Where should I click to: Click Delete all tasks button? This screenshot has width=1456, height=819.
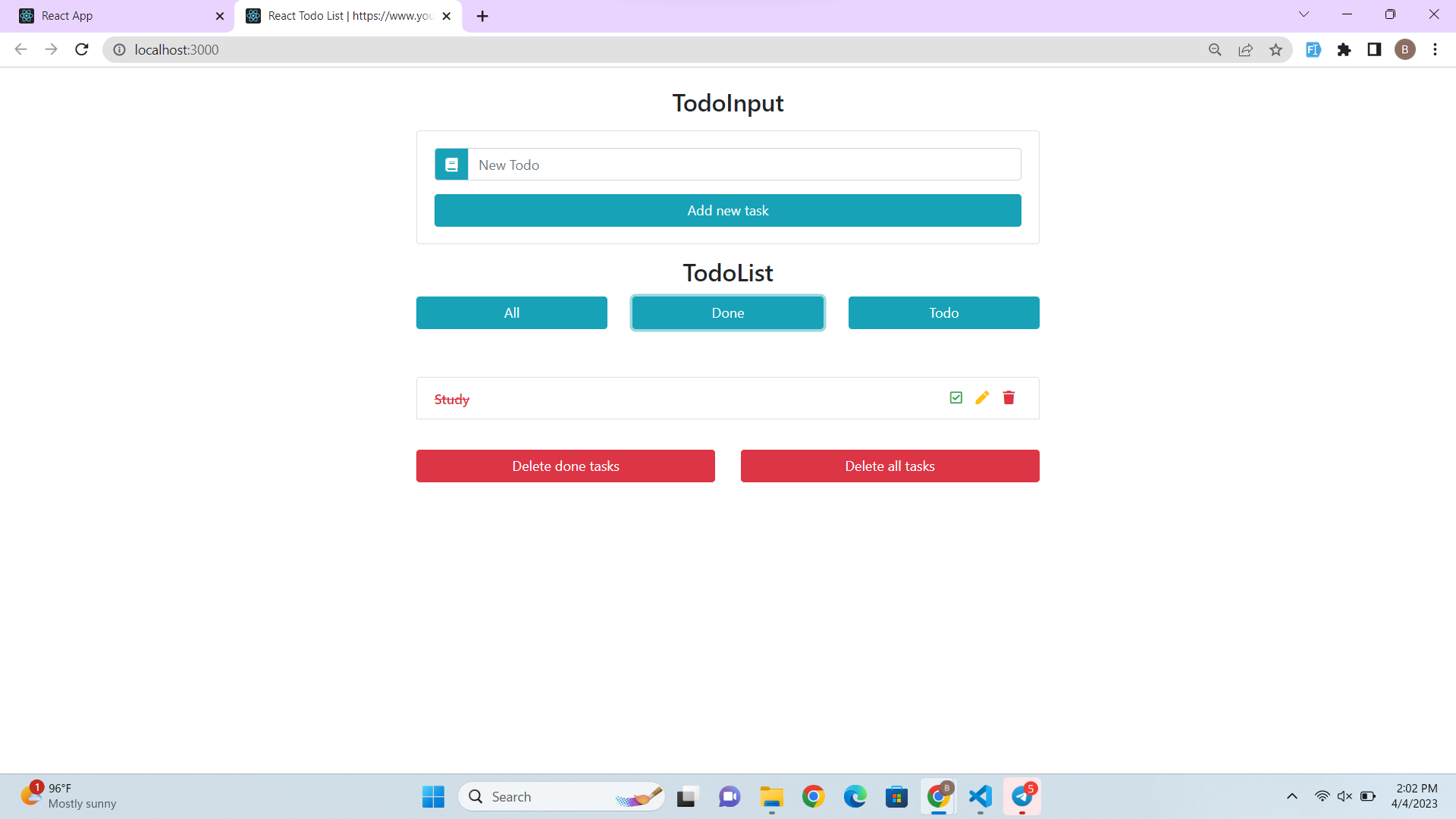point(890,466)
